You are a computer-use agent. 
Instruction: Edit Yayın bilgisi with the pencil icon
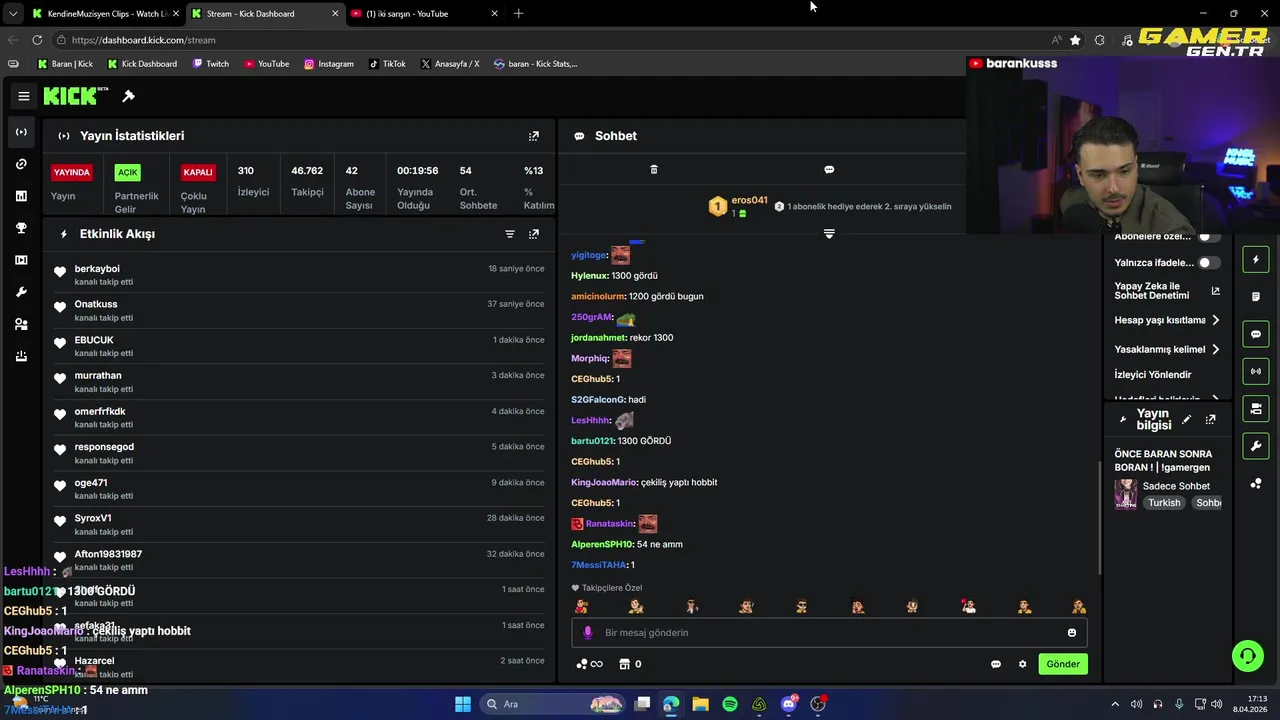coord(1186,419)
